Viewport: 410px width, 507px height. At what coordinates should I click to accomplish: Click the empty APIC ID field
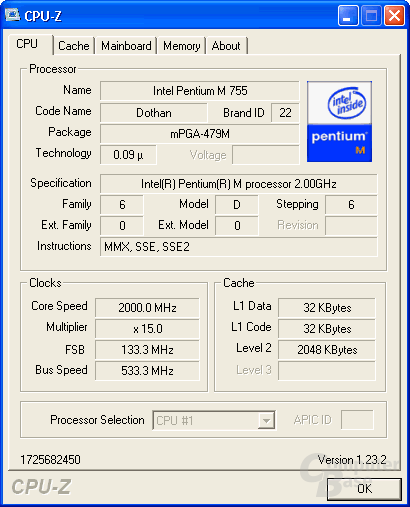[357, 420]
